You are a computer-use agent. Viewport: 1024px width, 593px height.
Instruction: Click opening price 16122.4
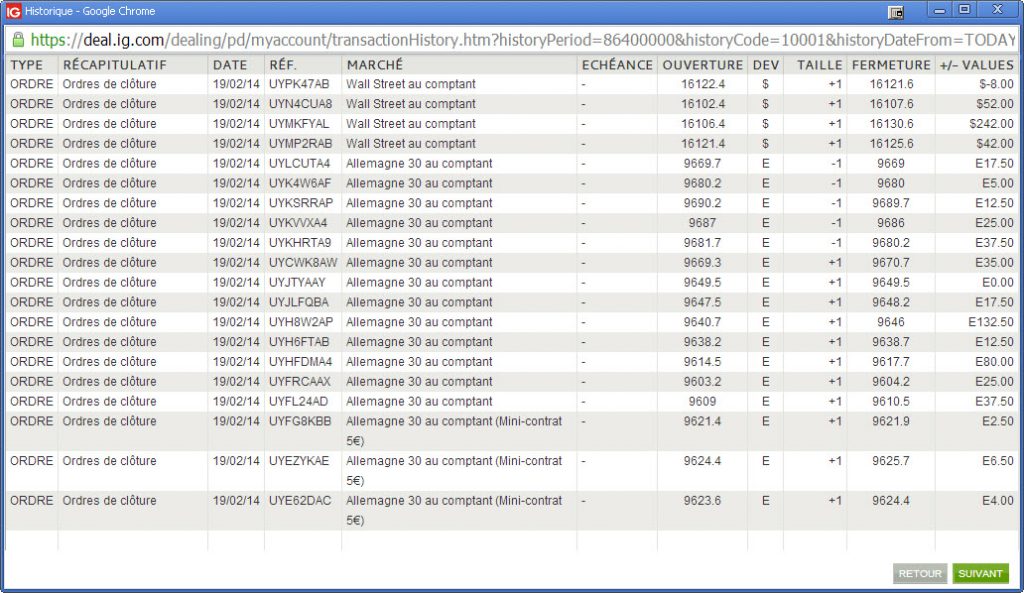pyautogui.click(x=703, y=84)
